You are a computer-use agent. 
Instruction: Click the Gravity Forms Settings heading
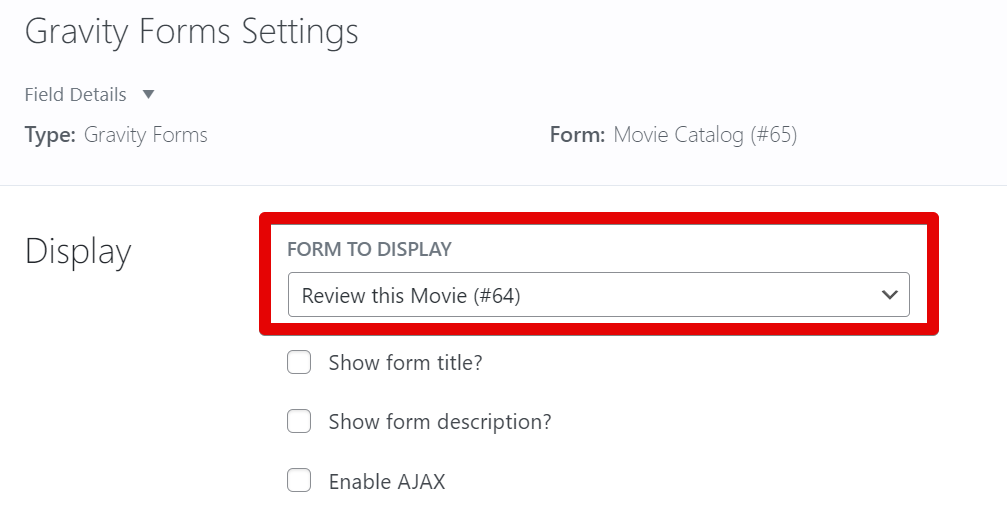[191, 32]
